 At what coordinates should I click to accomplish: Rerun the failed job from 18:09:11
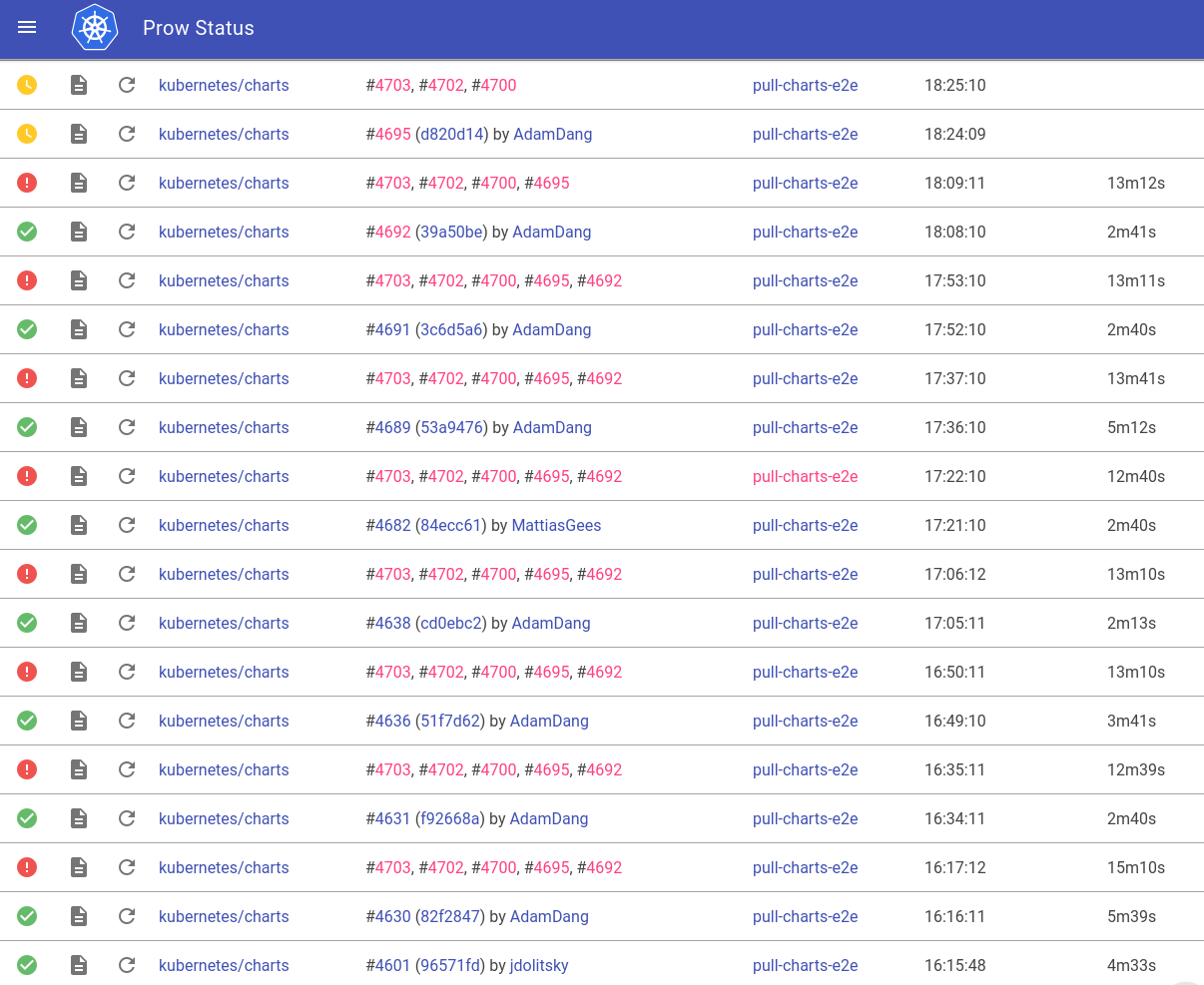pos(127,183)
